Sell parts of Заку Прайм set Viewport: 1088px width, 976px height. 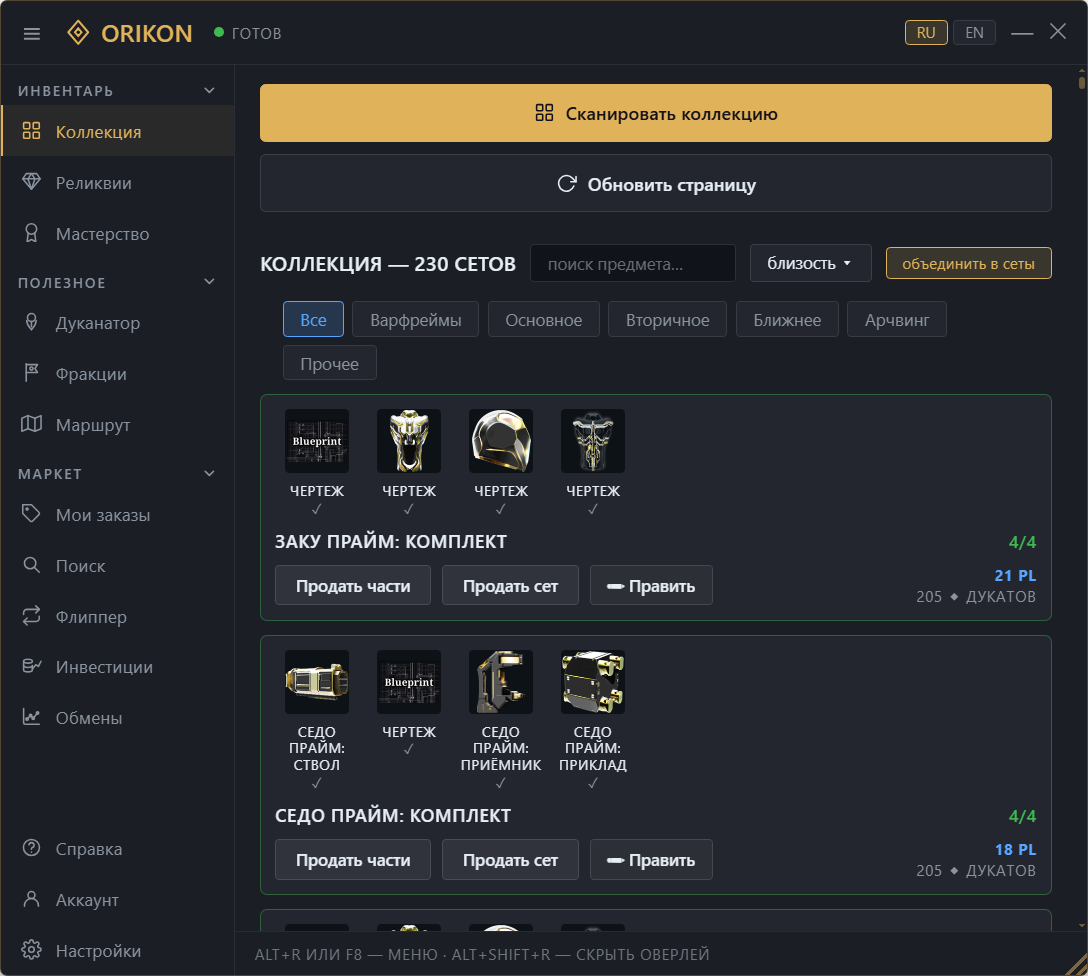(353, 585)
